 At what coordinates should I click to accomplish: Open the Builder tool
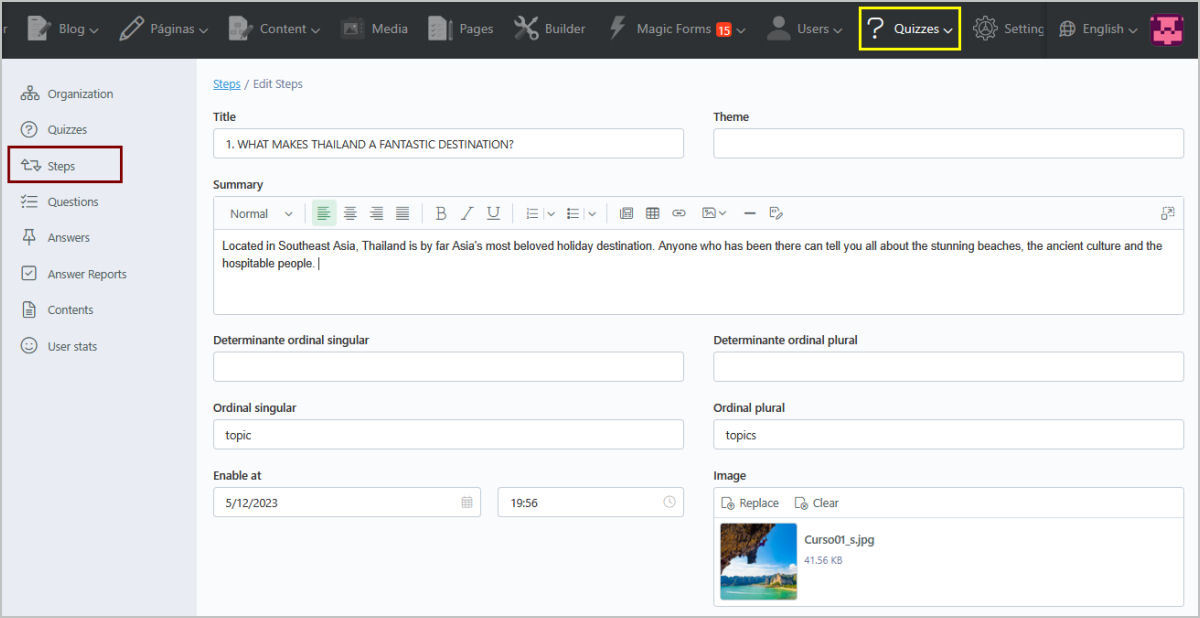tap(550, 29)
